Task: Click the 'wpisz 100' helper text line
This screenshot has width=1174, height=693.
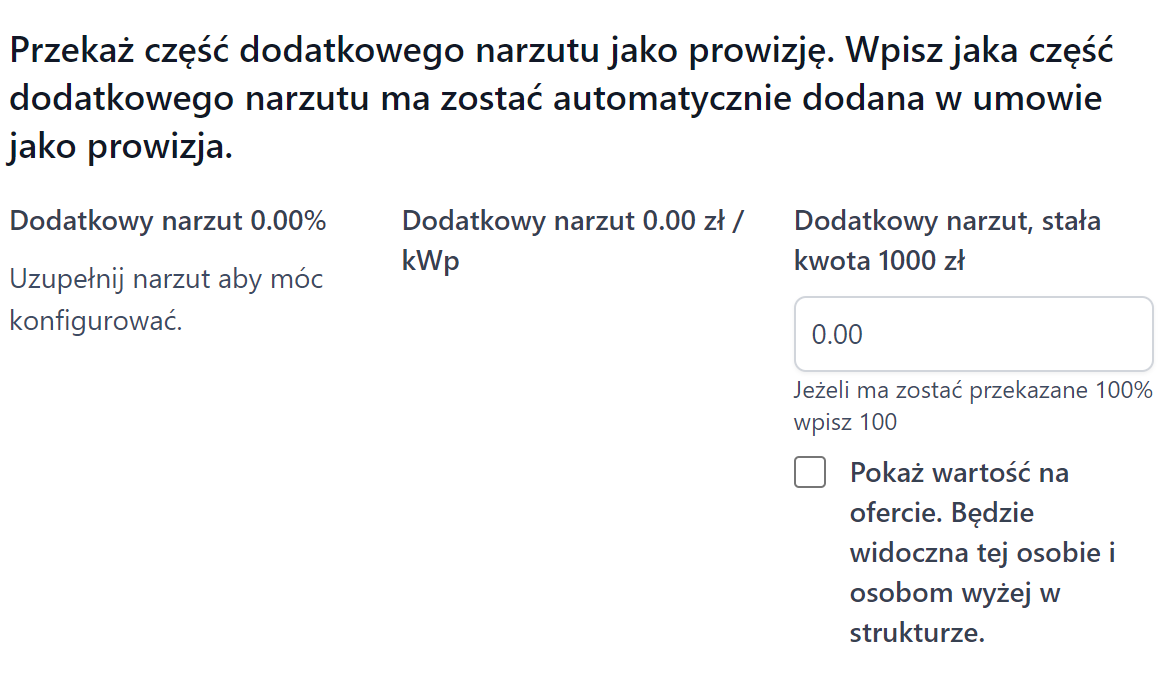Action: 845,422
